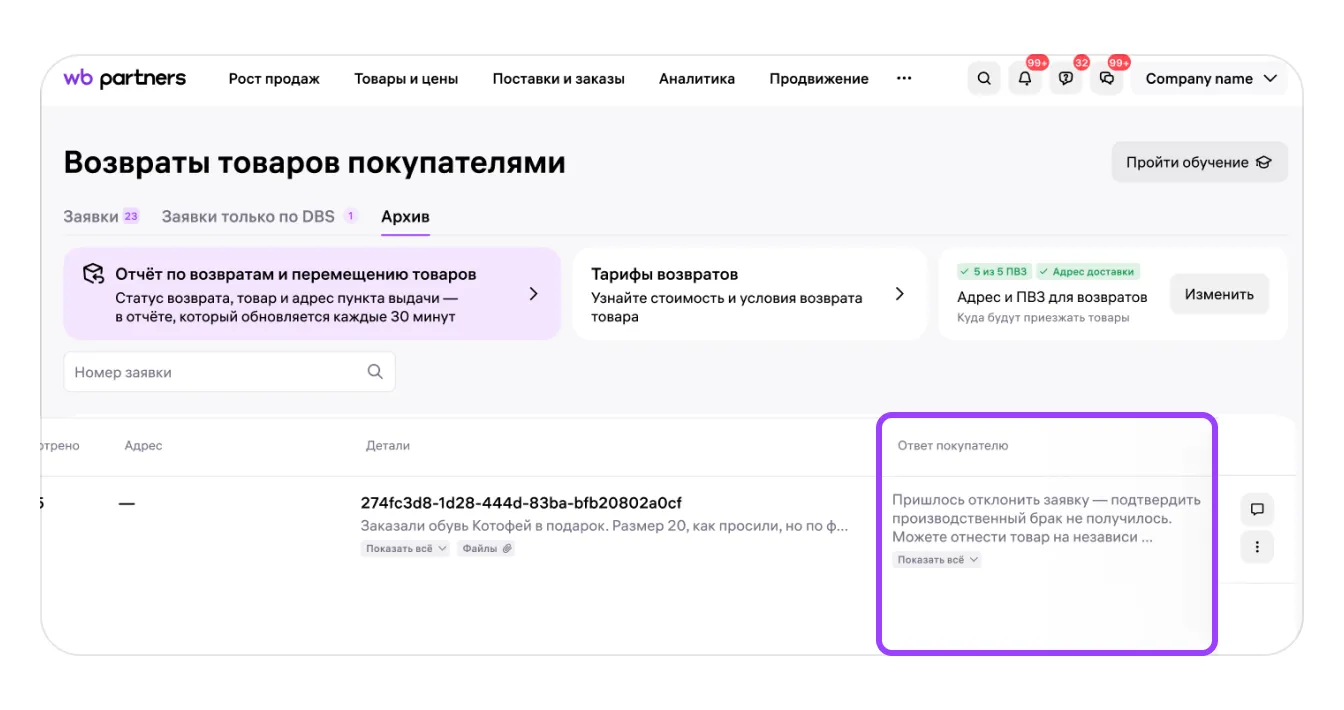
Task: Open the three-dot row actions menu
Action: click(1257, 547)
